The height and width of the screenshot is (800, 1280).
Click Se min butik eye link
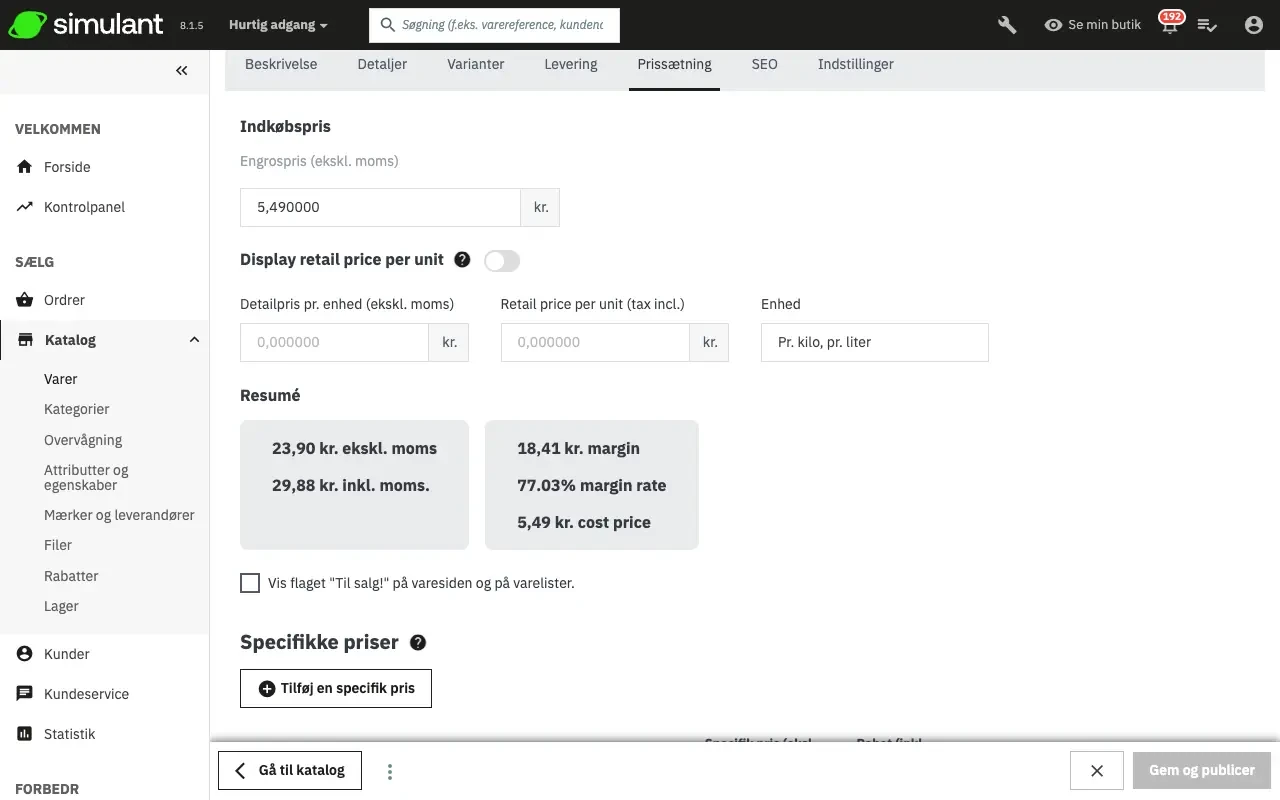tap(1092, 25)
